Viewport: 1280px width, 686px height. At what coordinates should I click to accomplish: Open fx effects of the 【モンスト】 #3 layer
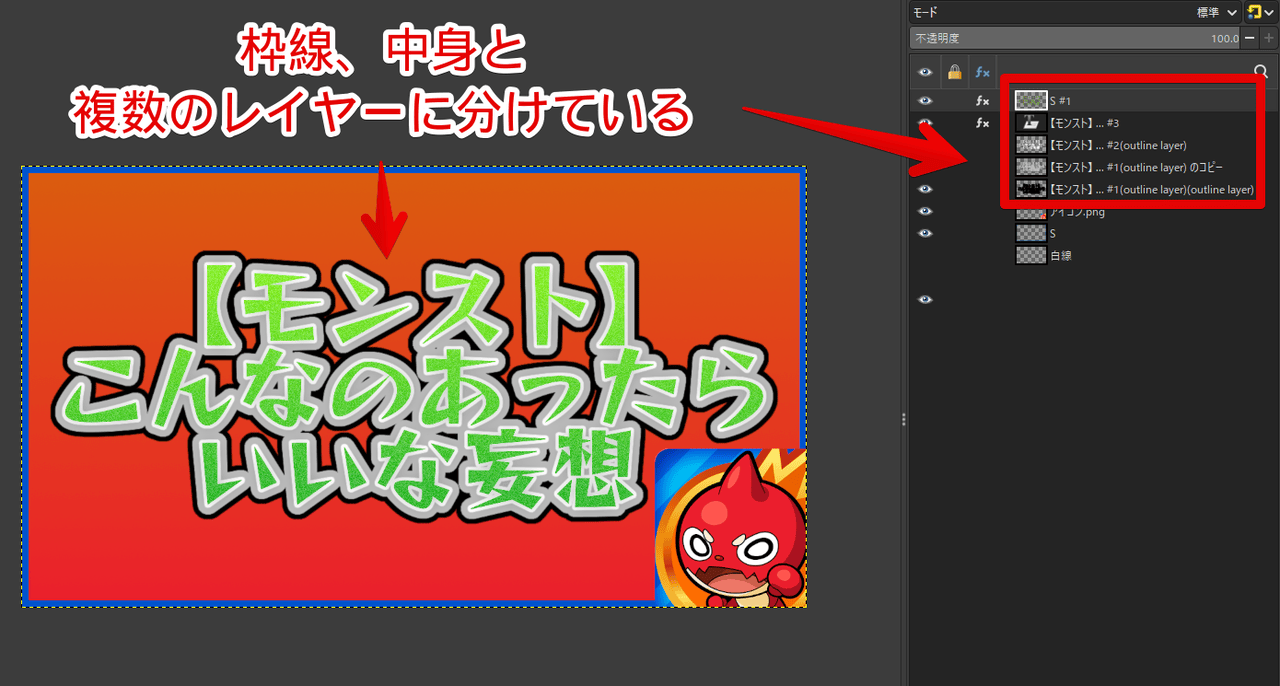983,123
